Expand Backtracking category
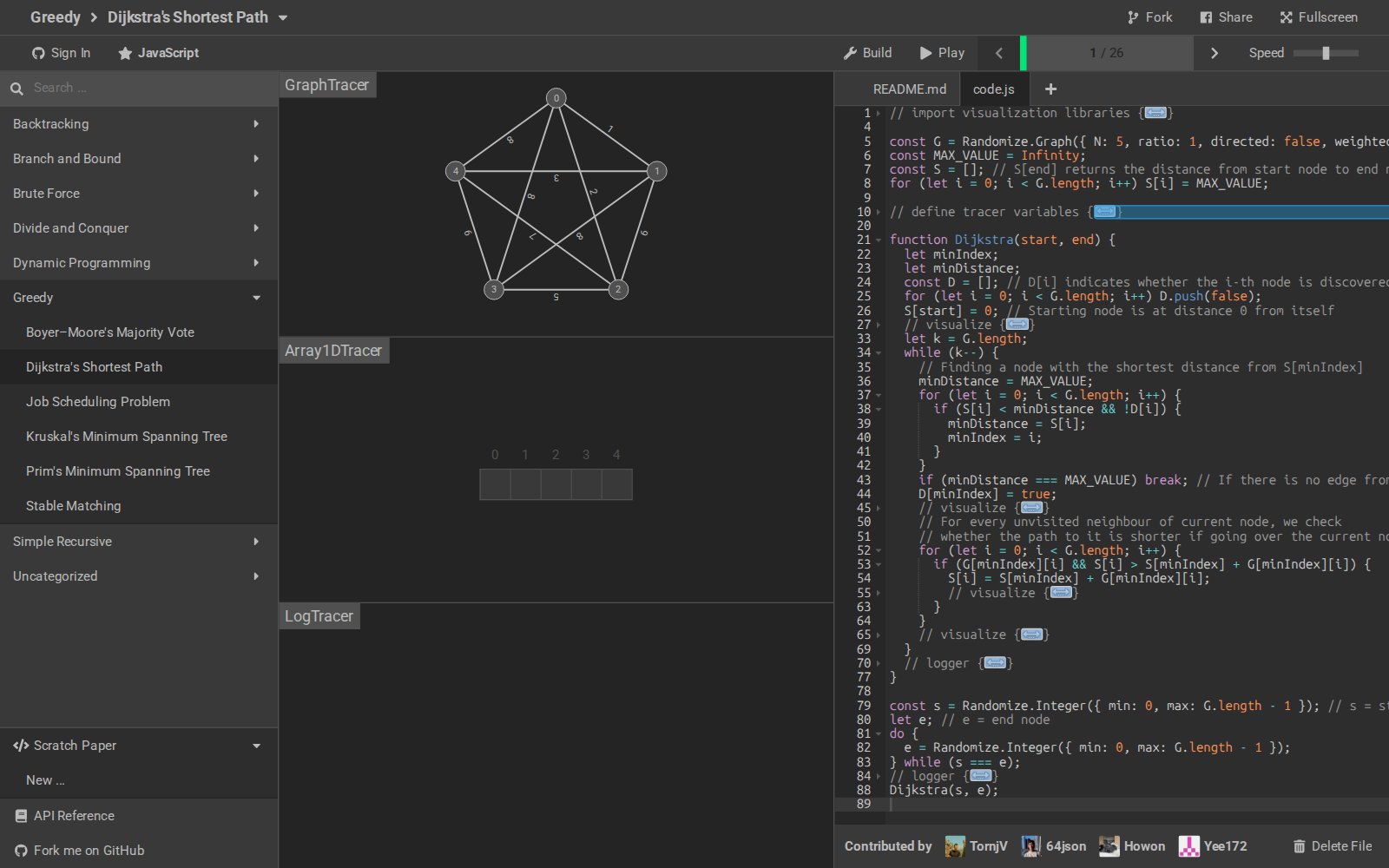Screen dimensions: 1389x868 [x=139, y=124]
